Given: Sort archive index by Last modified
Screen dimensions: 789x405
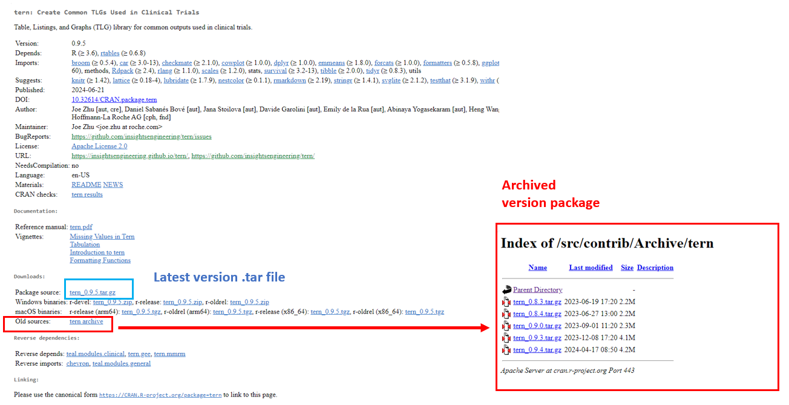Looking at the screenshot, I should (x=590, y=268).
